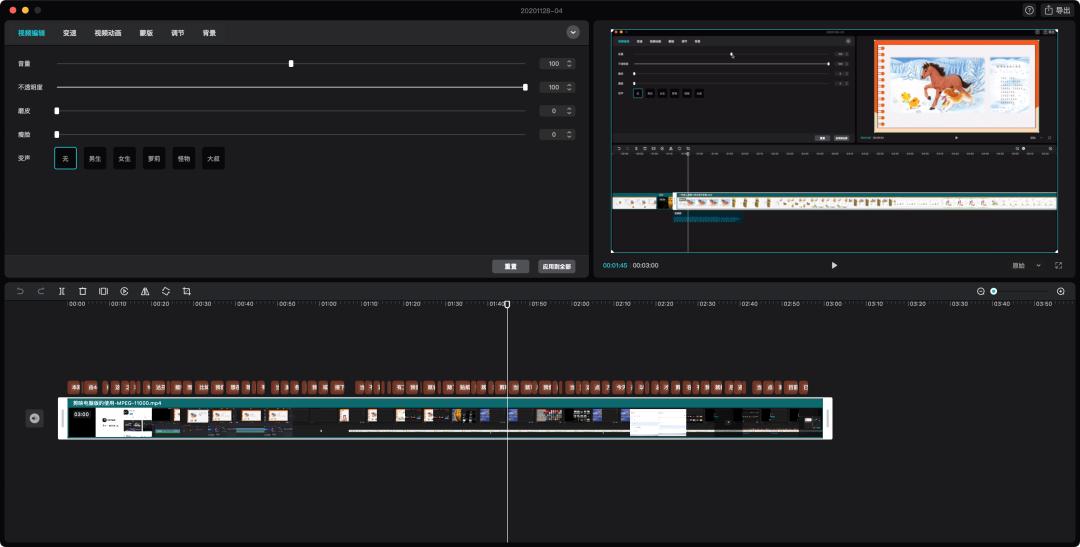Click the Mirror flip icon
The height and width of the screenshot is (547, 1080).
tap(145, 291)
